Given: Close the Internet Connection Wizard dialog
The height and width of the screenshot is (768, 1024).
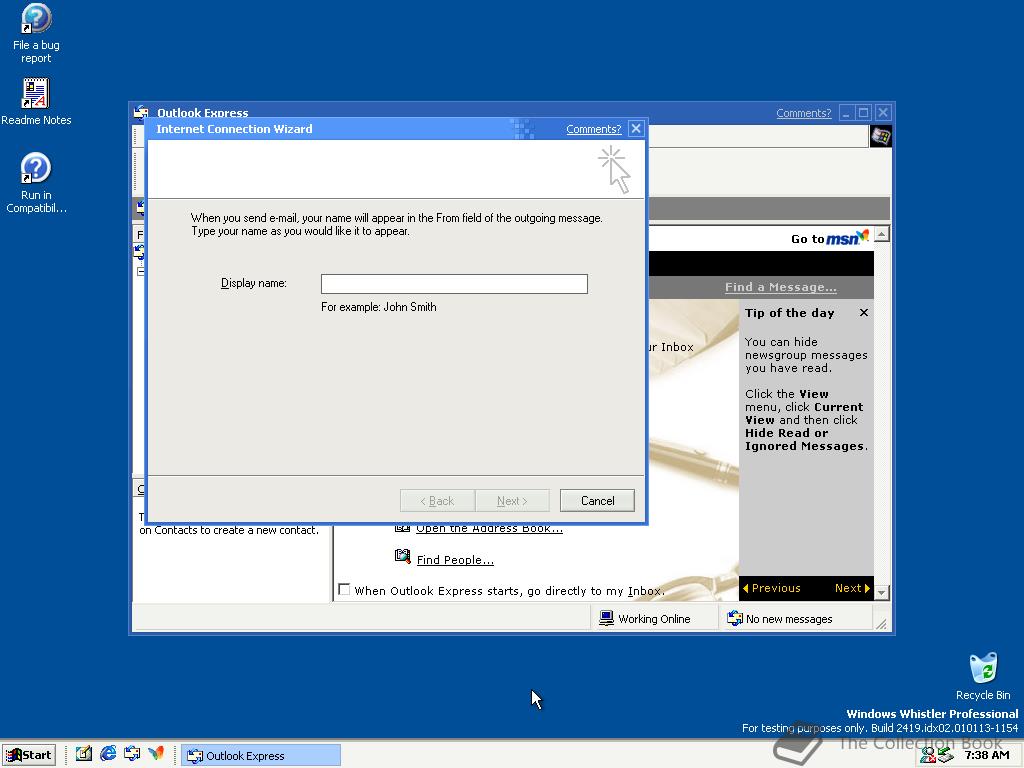Looking at the screenshot, I should tap(636, 129).
